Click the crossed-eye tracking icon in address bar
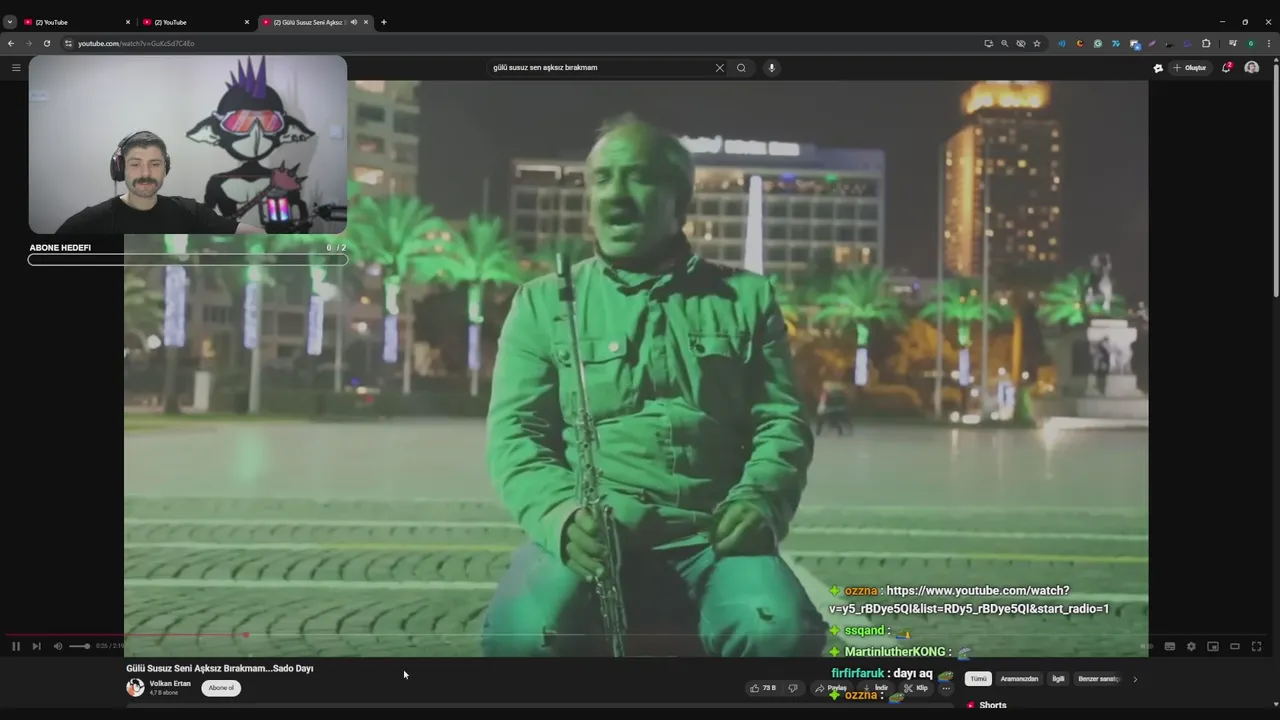 pyautogui.click(x=1021, y=43)
